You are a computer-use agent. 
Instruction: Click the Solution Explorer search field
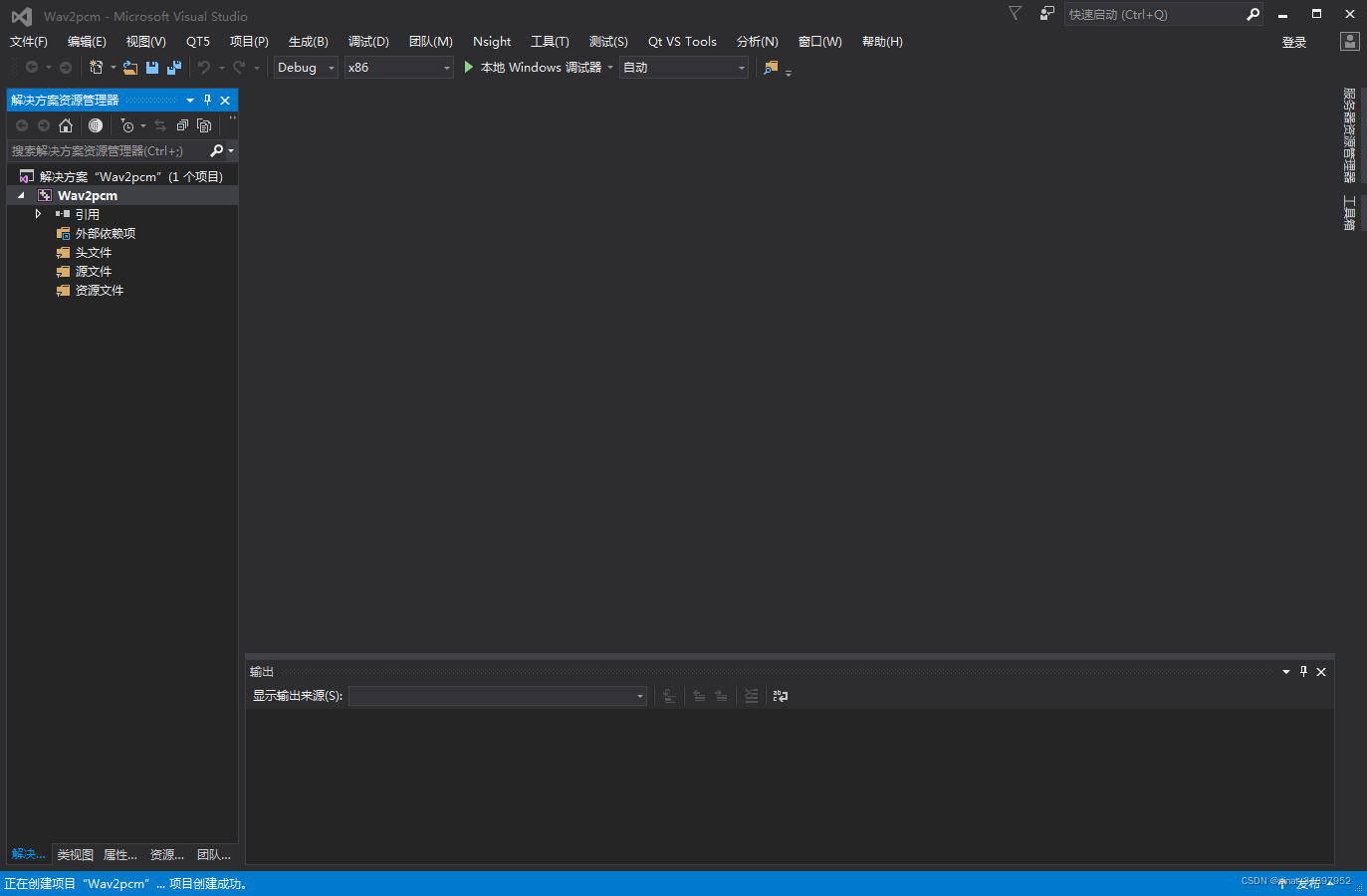108,151
